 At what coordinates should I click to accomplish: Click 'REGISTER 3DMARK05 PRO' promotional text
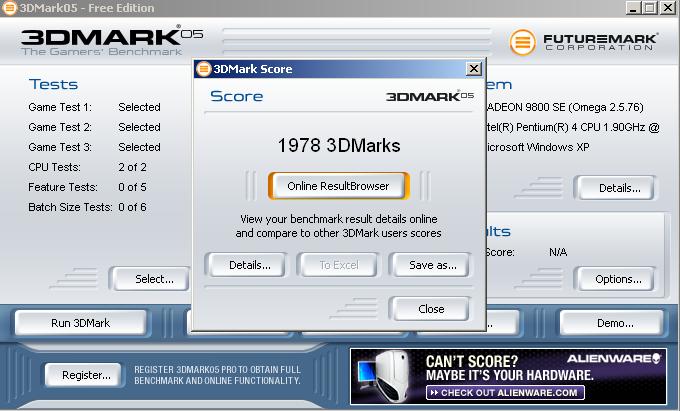tap(217, 375)
